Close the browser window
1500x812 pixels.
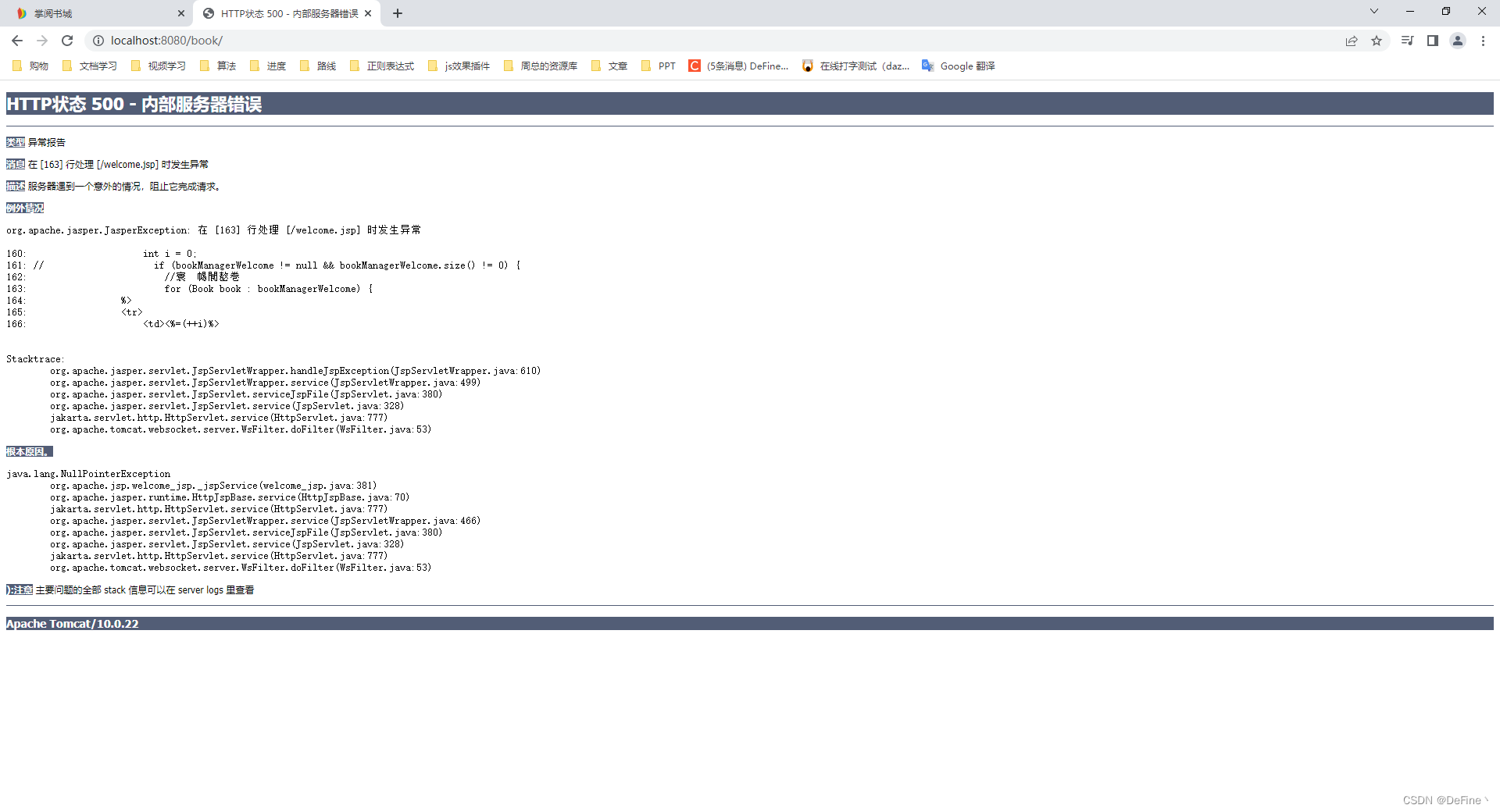point(1482,11)
